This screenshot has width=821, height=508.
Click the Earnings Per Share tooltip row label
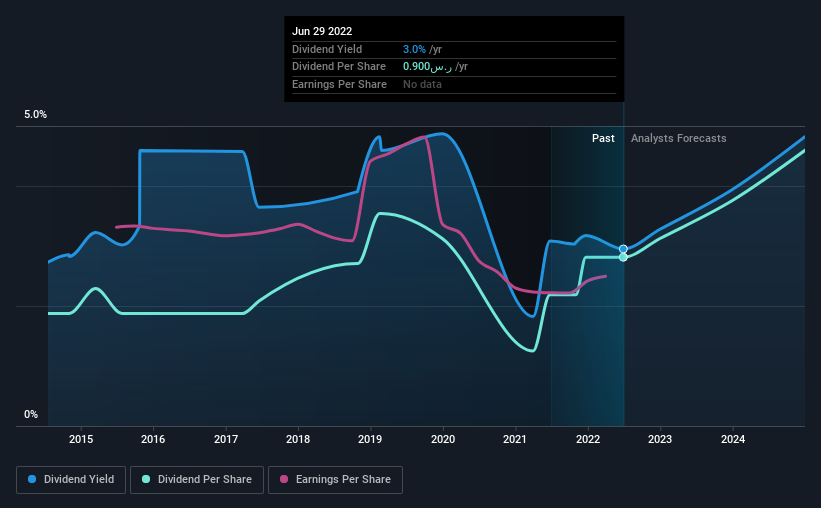tap(339, 84)
